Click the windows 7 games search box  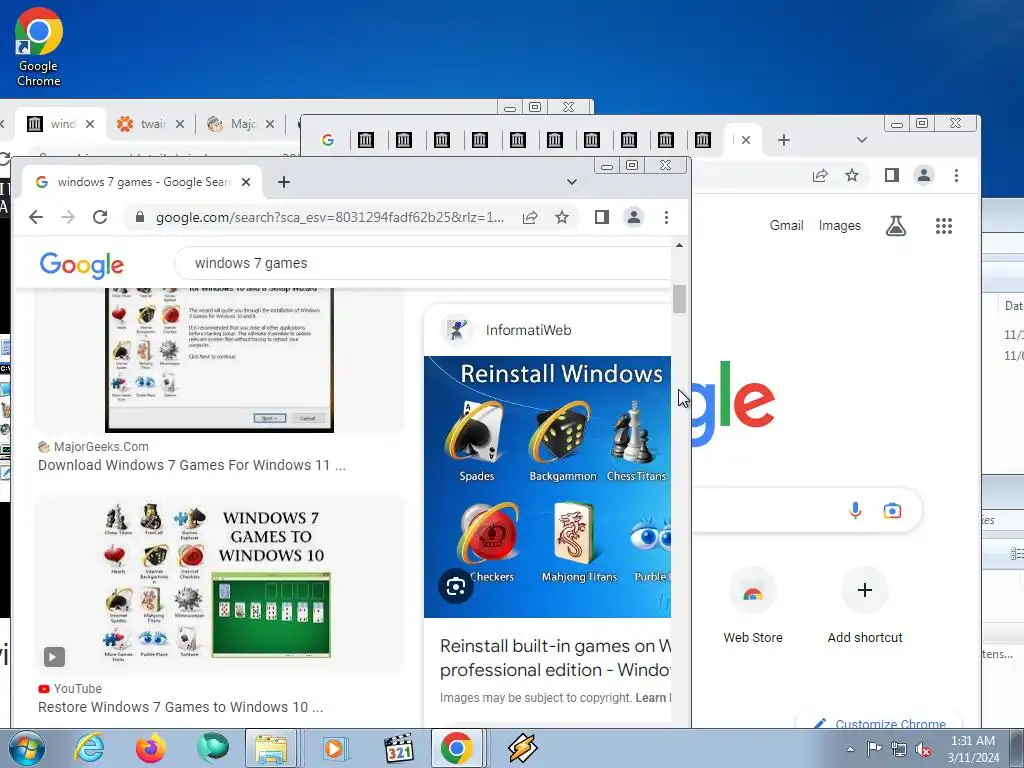[424, 263]
